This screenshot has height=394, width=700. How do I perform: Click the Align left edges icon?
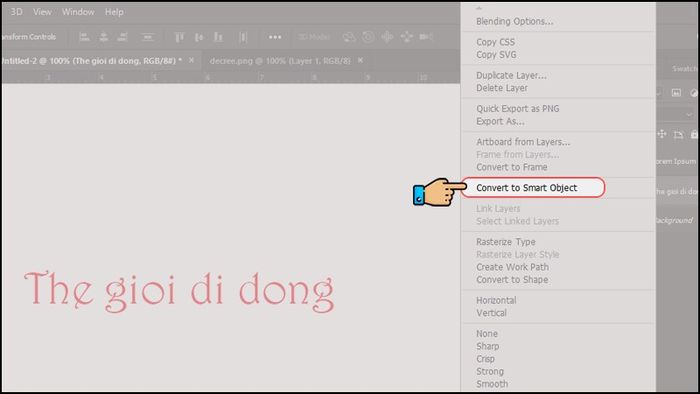point(84,37)
